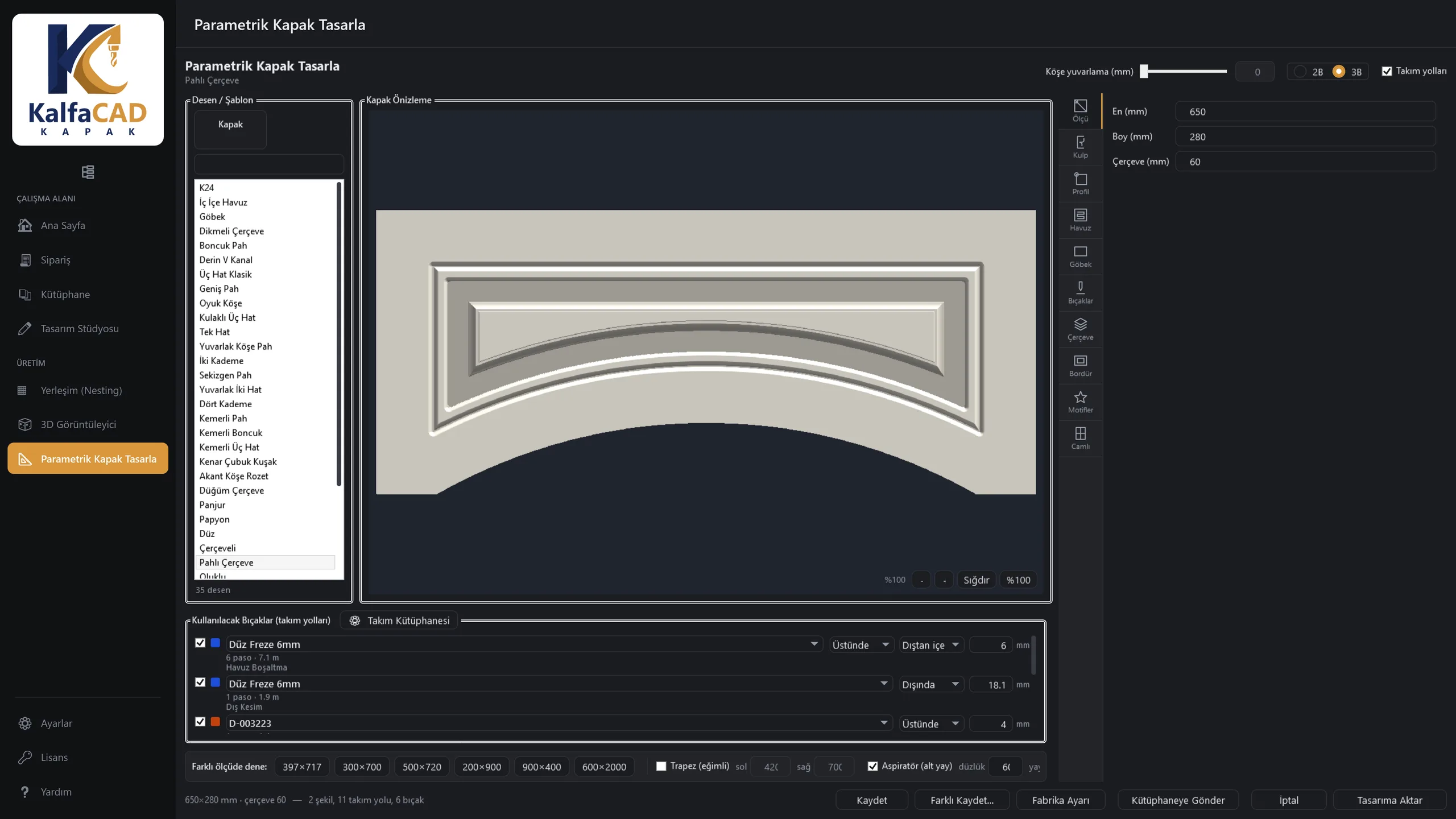Open the Bıçaklar tools icon

[1080, 293]
